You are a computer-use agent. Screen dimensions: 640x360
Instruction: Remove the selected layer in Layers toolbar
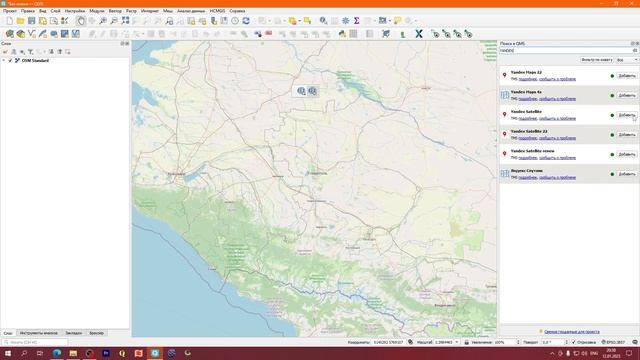68,52
